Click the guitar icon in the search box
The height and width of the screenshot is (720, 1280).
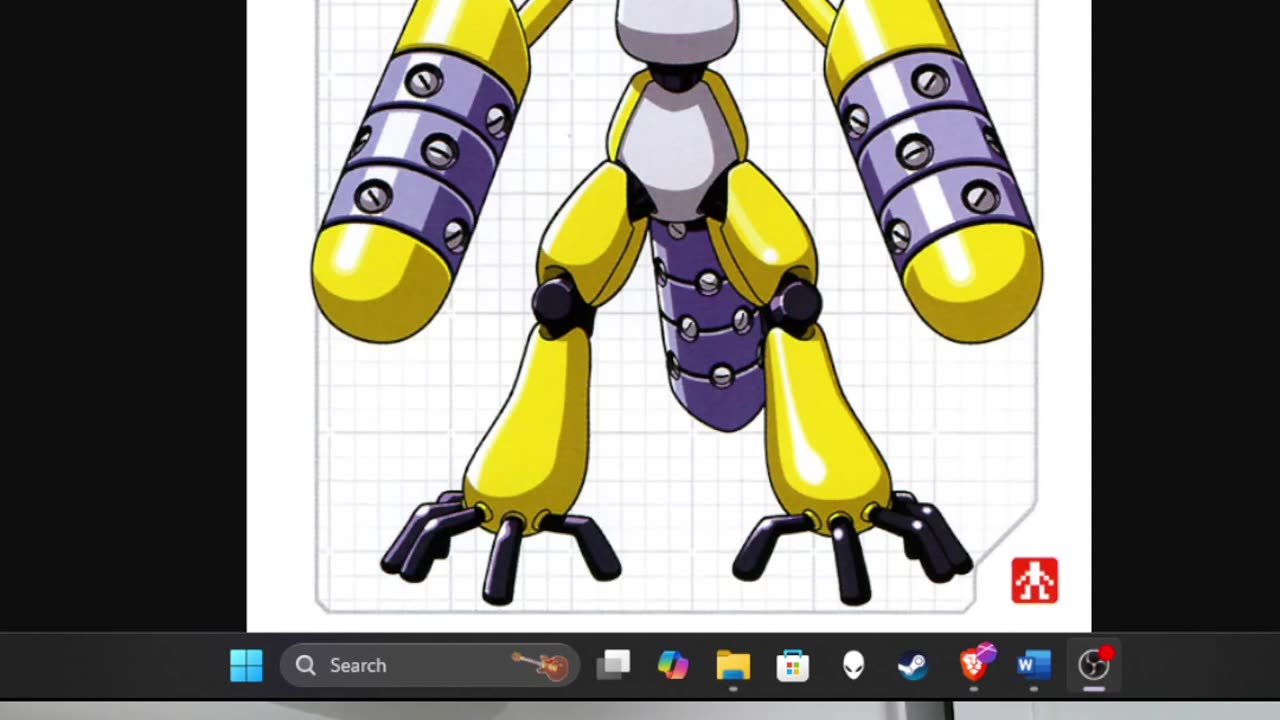541,665
